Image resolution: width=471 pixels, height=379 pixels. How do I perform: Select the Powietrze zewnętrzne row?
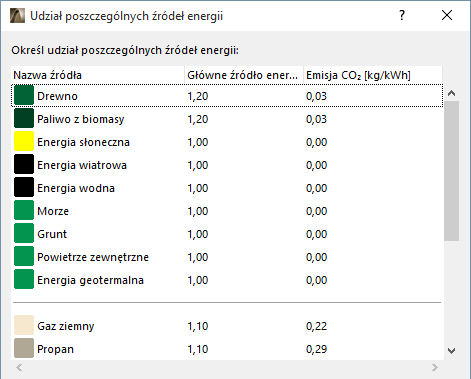227,257
